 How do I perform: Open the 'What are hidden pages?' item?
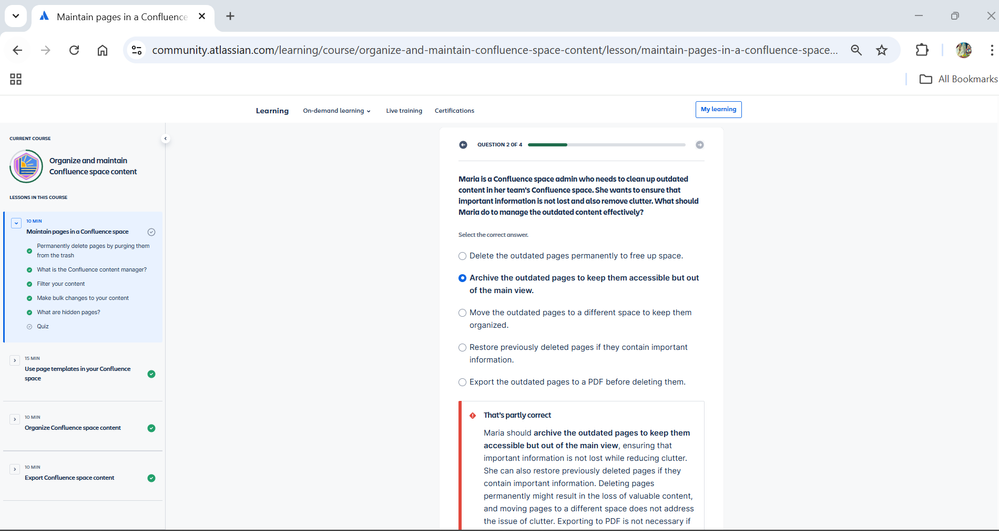coord(68,312)
